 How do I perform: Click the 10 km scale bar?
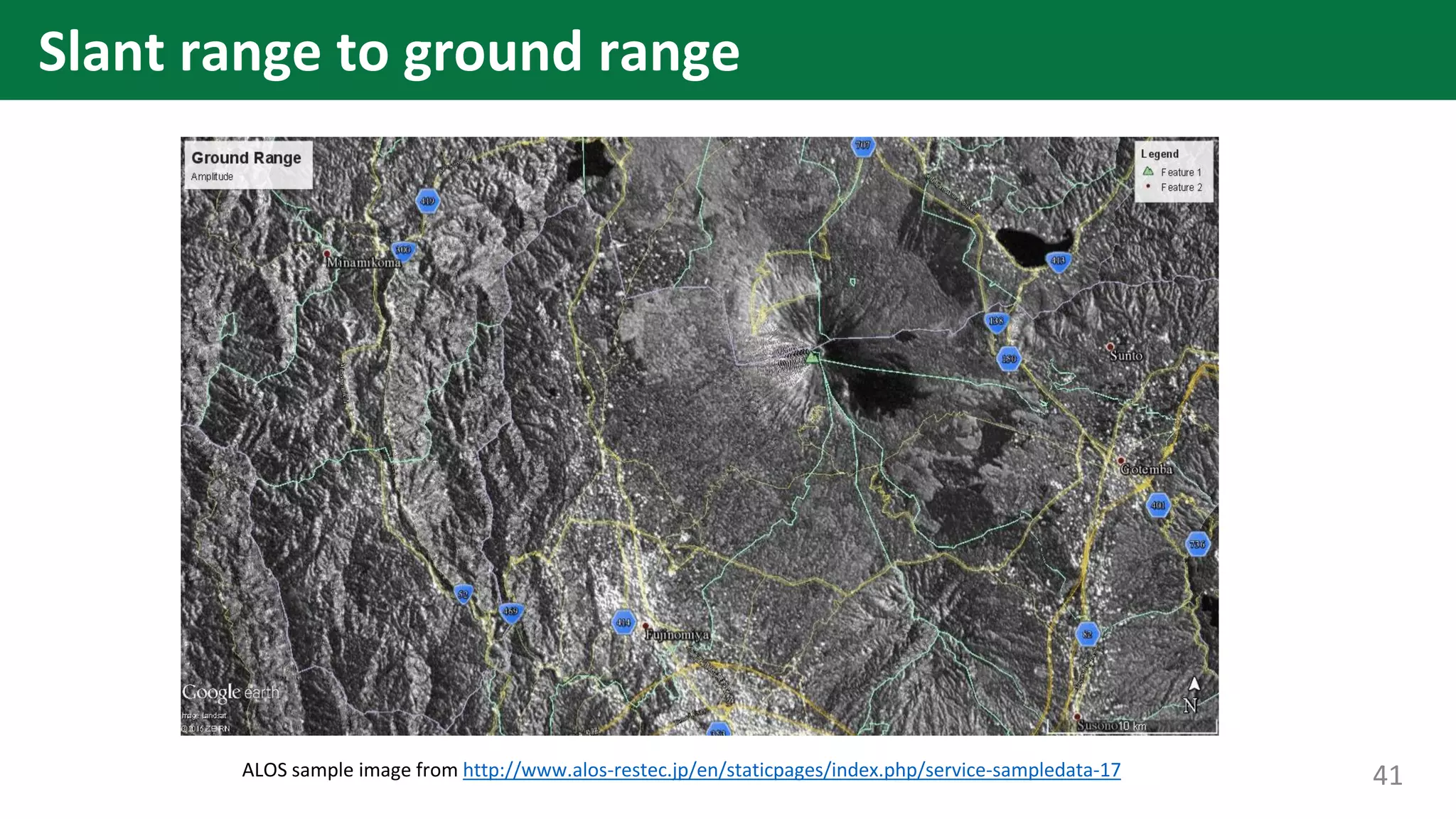pyautogui.click(x=1133, y=727)
